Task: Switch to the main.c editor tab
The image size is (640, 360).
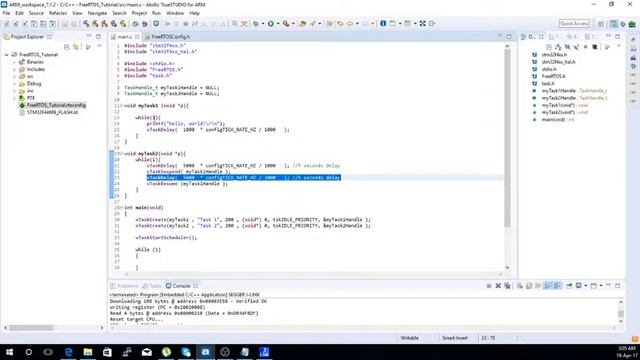Action: (x=124, y=37)
